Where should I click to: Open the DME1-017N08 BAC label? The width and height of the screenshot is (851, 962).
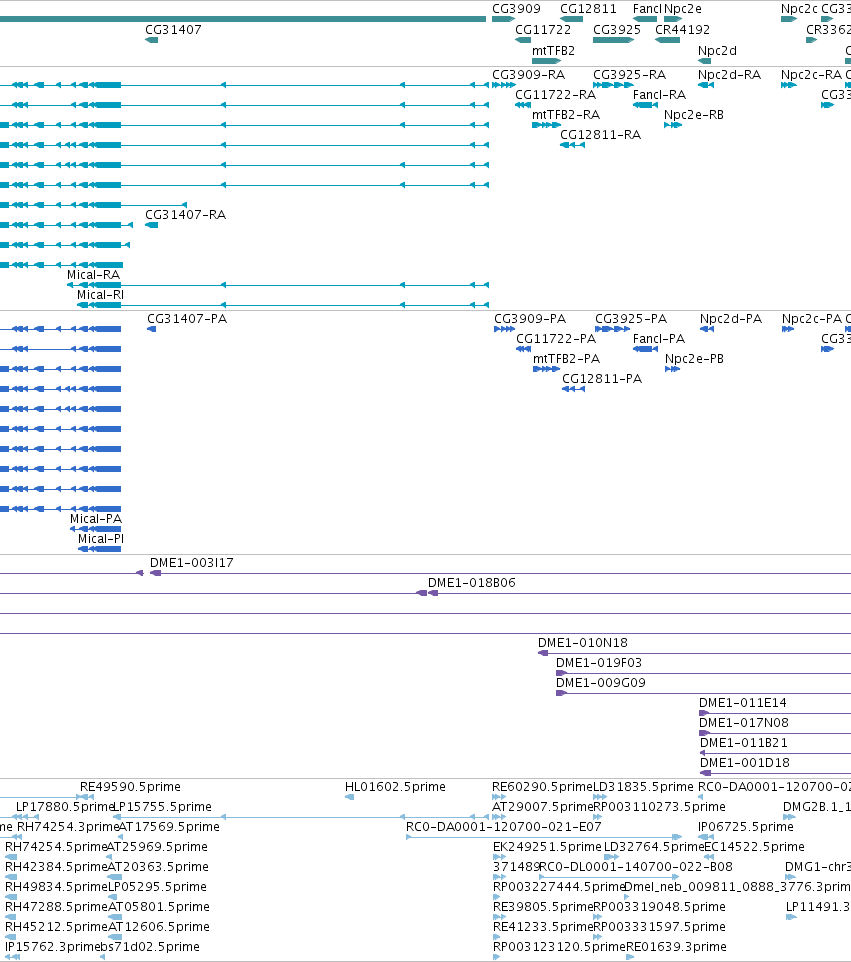click(x=744, y=723)
